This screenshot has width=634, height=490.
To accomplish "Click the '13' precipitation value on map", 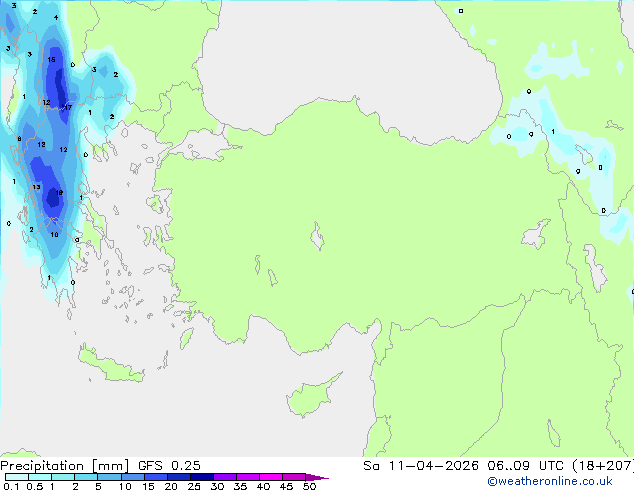I will [x=36, y=187].
